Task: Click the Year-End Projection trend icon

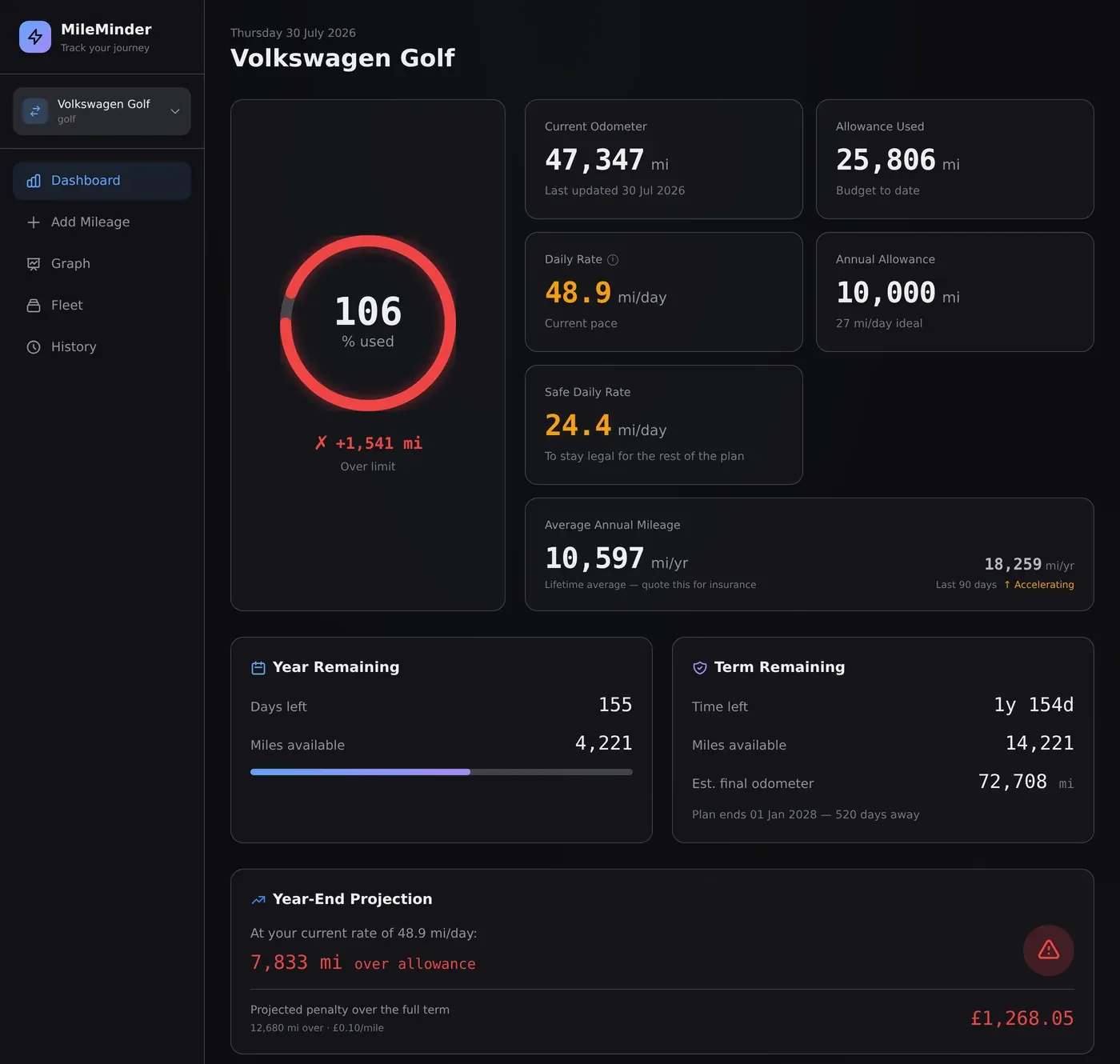Action: 258,900
